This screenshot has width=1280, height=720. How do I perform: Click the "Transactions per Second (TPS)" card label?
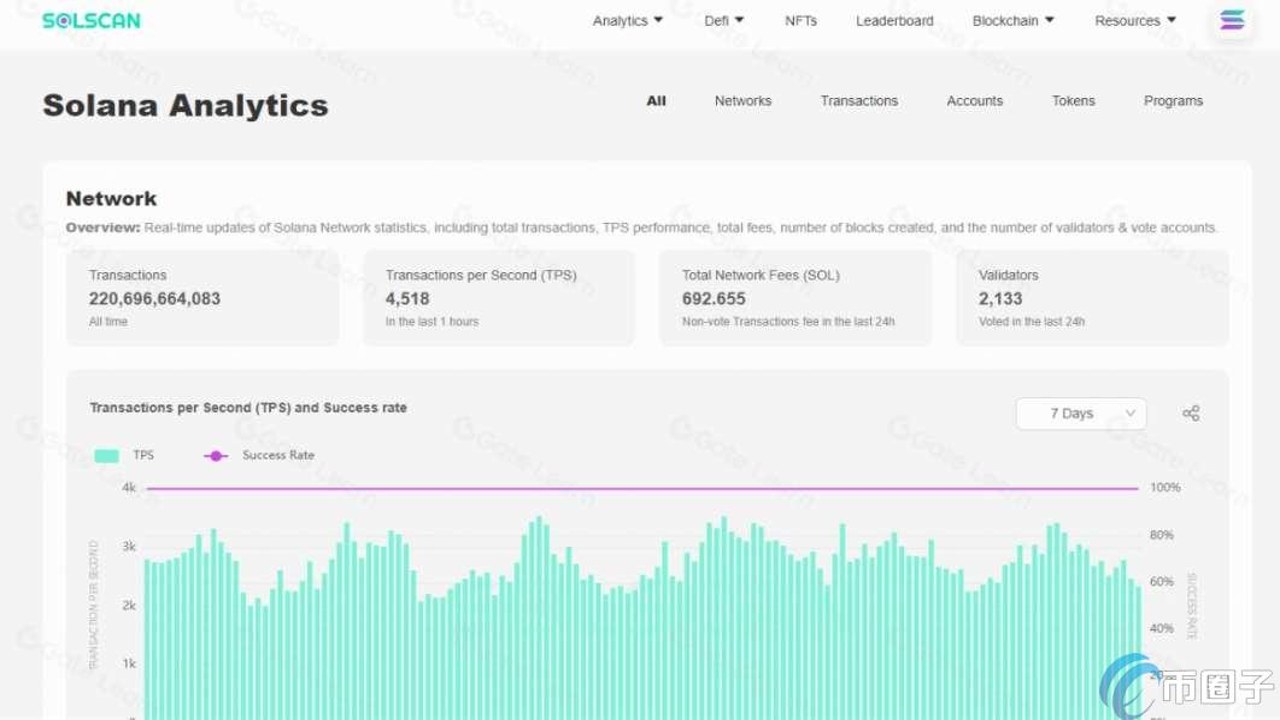tap(481, 275)
